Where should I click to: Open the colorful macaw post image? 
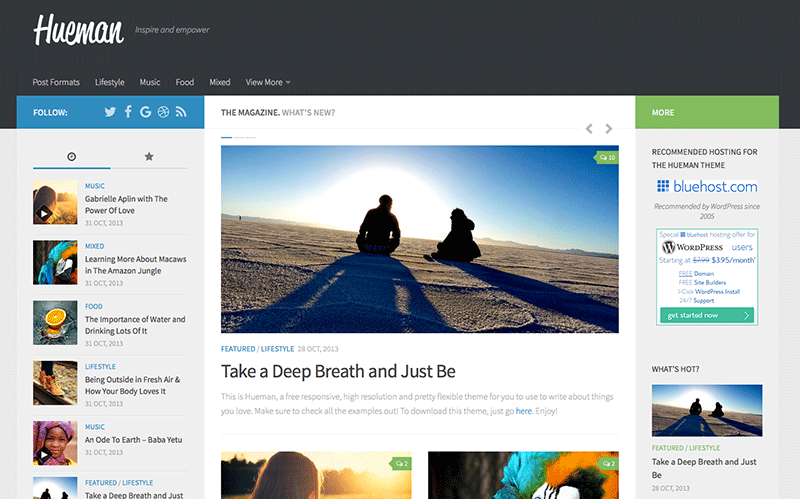pyautogui.click(x=523, y=475)
